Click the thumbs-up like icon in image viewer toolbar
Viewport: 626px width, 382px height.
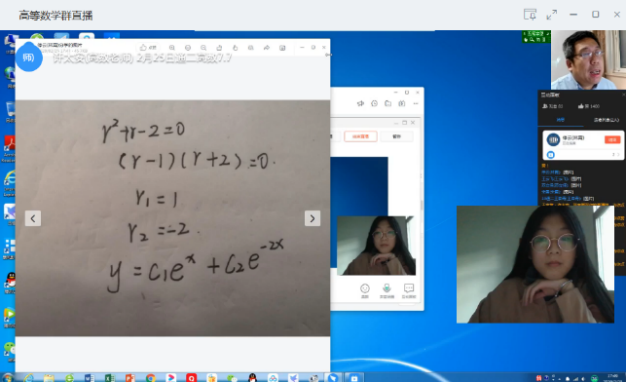pyautogui.click(x=143, y=48)
